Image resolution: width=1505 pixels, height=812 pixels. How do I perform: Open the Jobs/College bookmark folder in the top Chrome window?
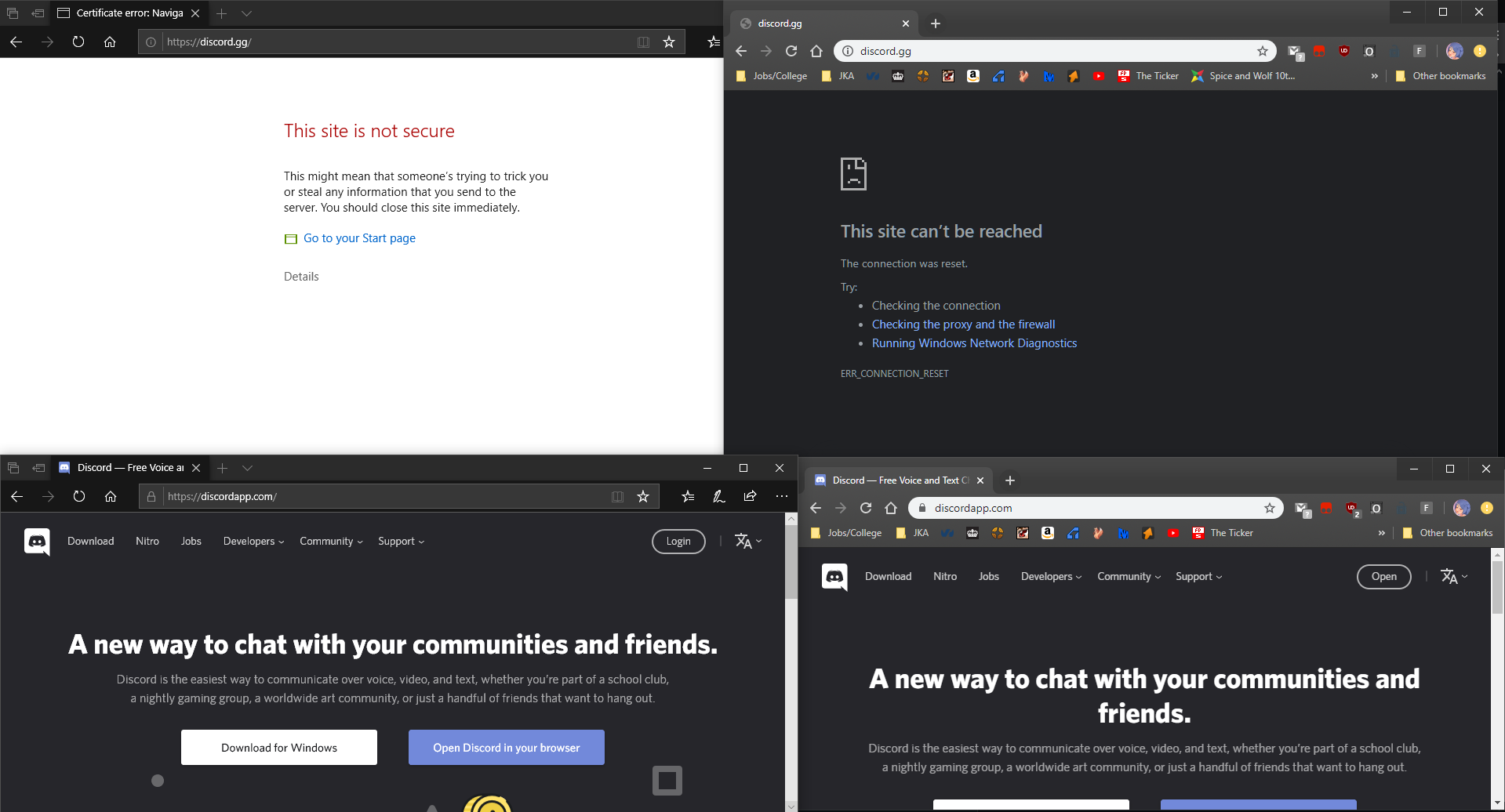click(772, 76)
